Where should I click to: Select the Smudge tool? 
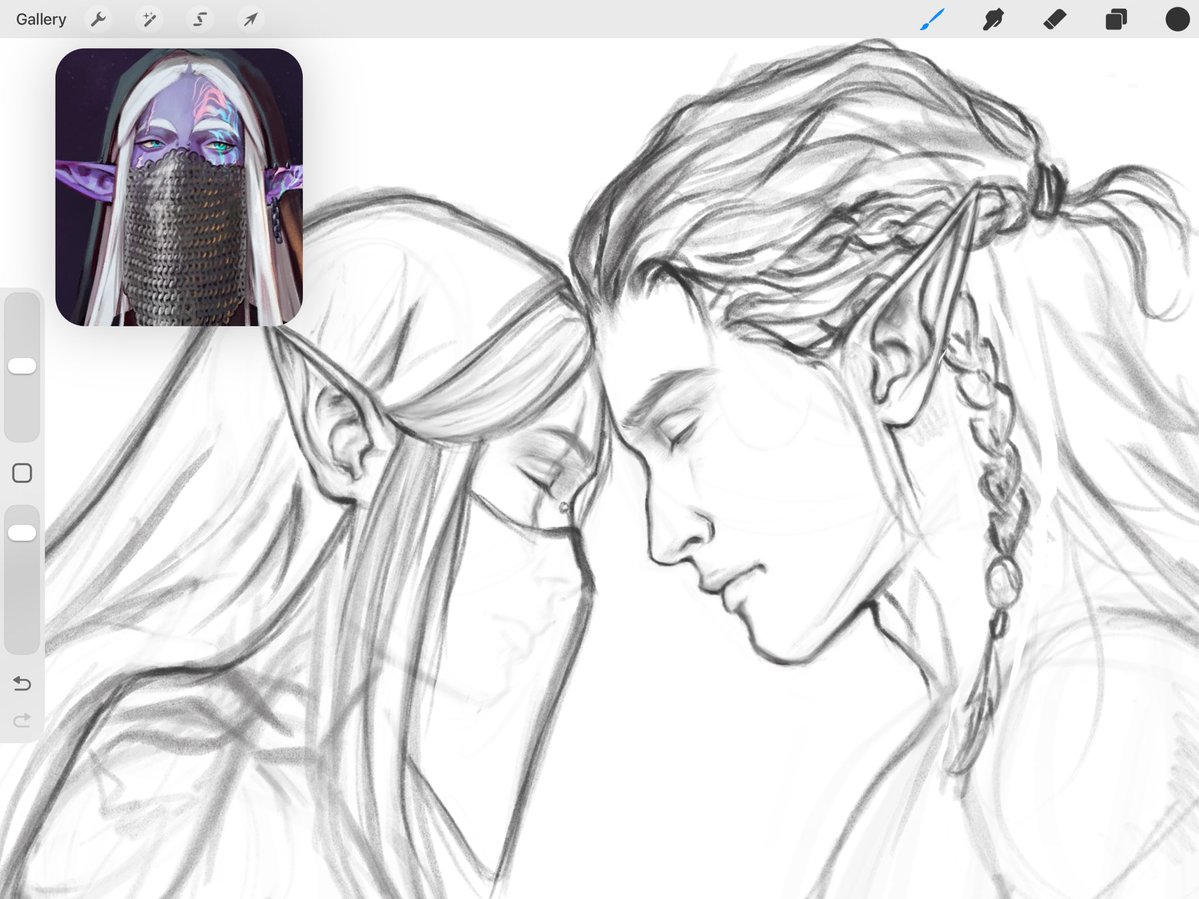(x=993, y=19)
